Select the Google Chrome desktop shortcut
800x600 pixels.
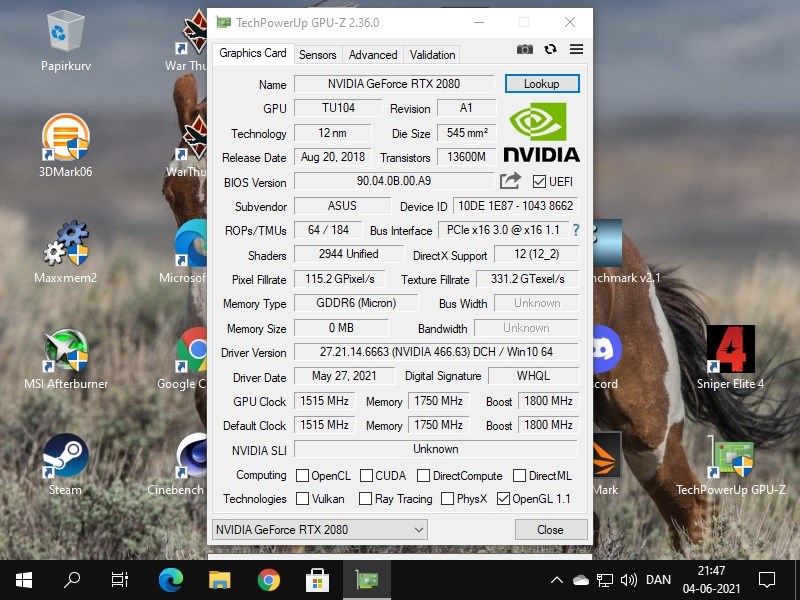coord(184,359)
